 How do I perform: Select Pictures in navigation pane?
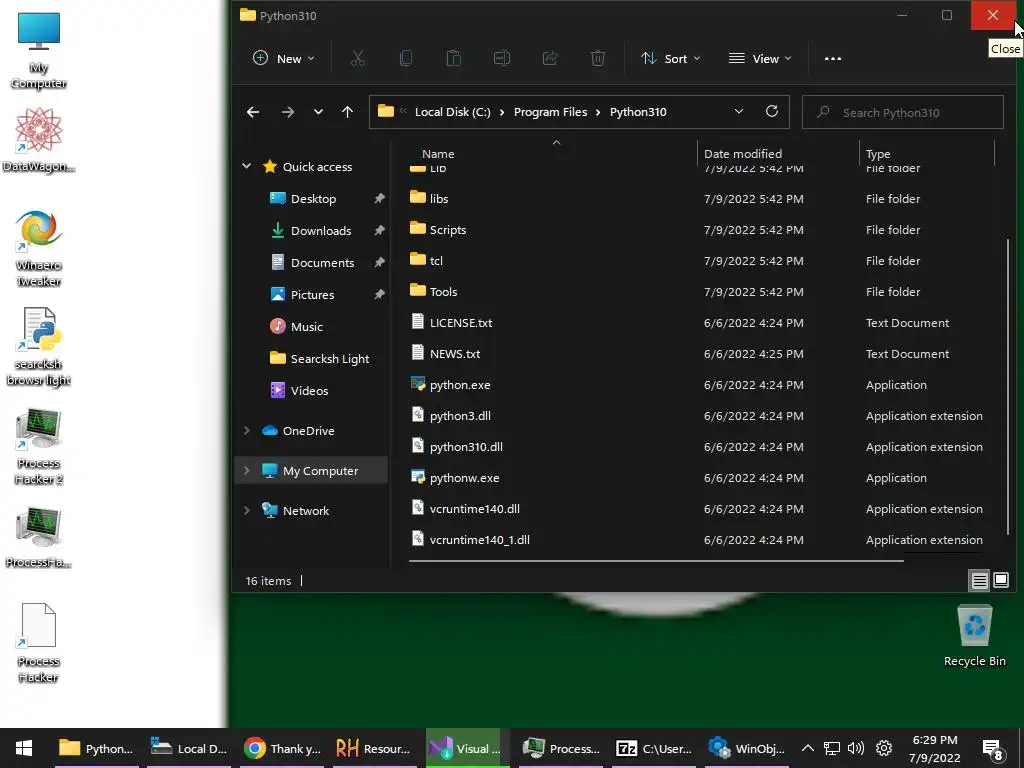tap(312, 295)
